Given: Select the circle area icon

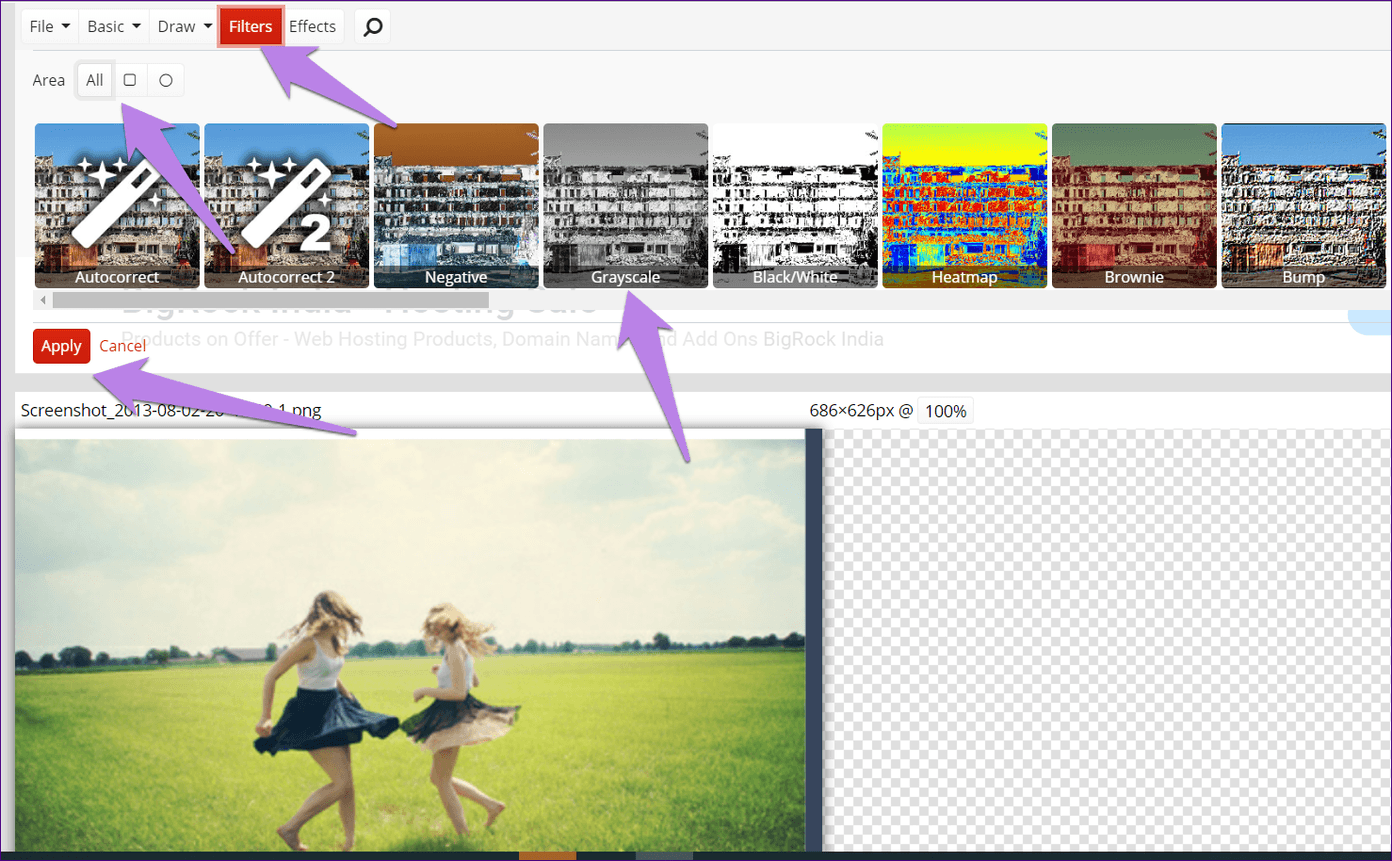Looking at the screenshot, I should (166, 80).
